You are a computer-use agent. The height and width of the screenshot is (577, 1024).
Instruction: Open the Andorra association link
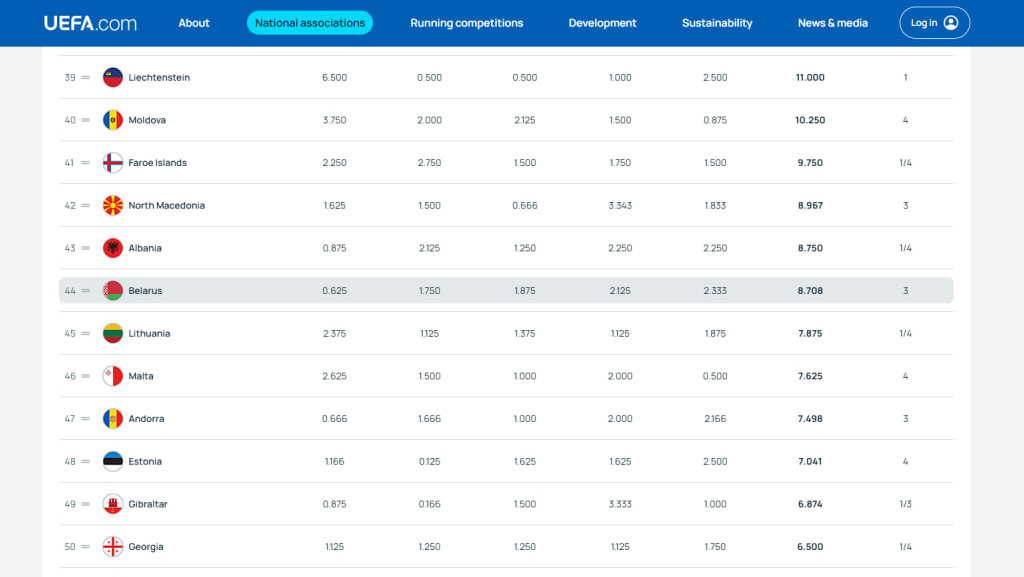coord(146,419)
